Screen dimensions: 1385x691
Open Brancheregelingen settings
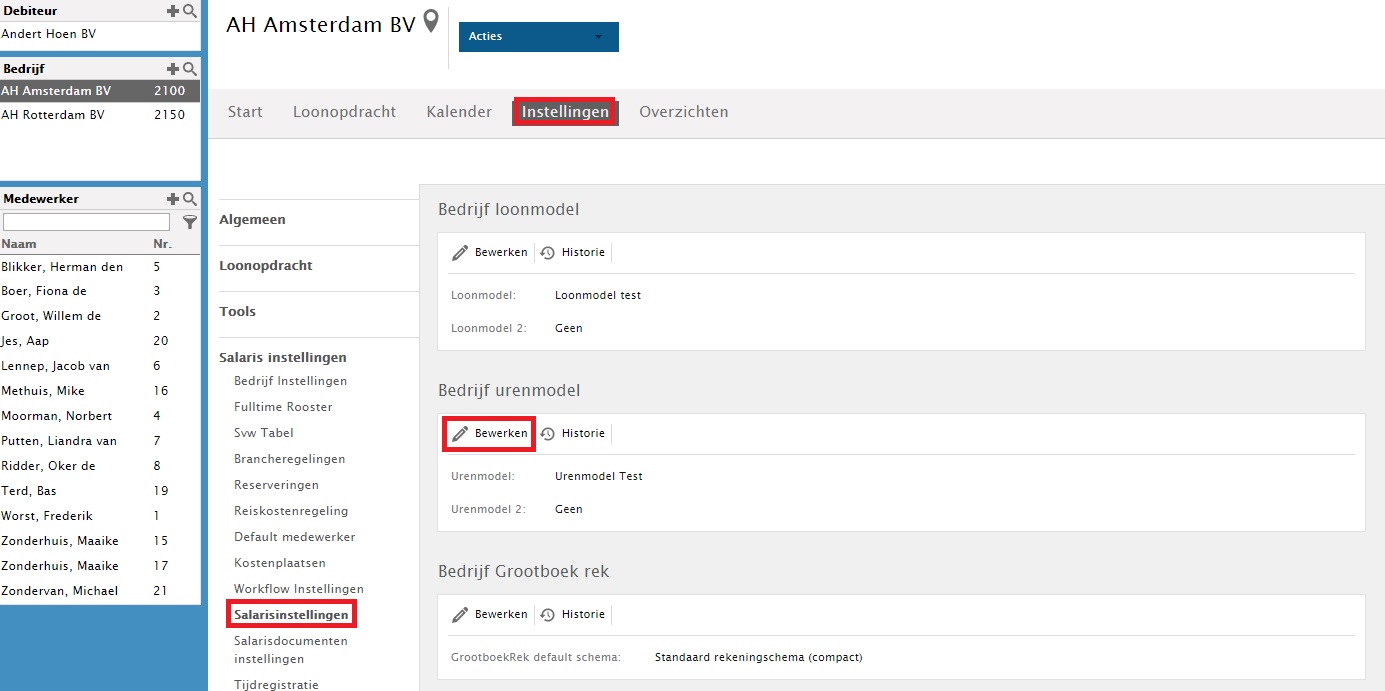(x=290, y=459)
